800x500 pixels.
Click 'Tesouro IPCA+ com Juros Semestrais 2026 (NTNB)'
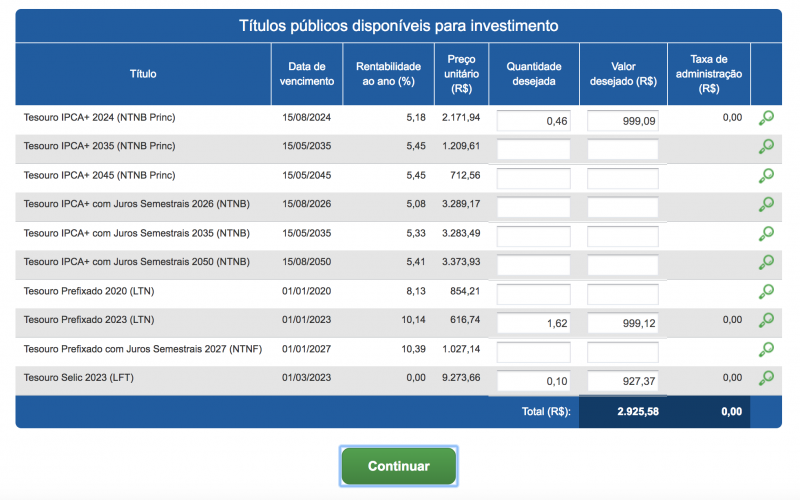137,204
